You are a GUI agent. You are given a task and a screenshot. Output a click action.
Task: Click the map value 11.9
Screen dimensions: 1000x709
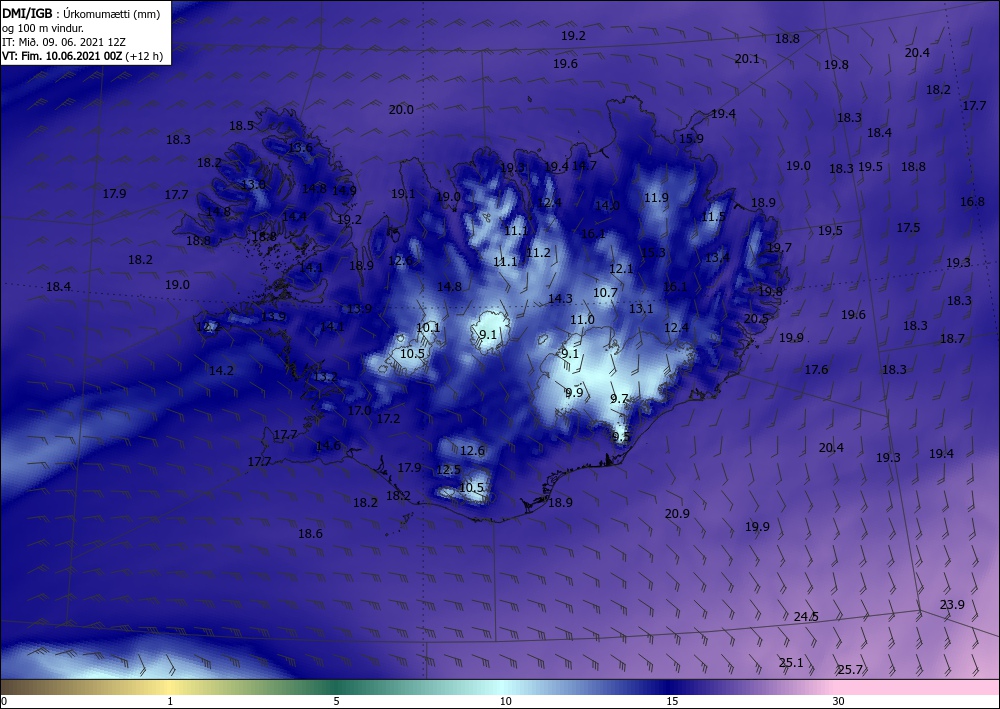pos(656,198)
